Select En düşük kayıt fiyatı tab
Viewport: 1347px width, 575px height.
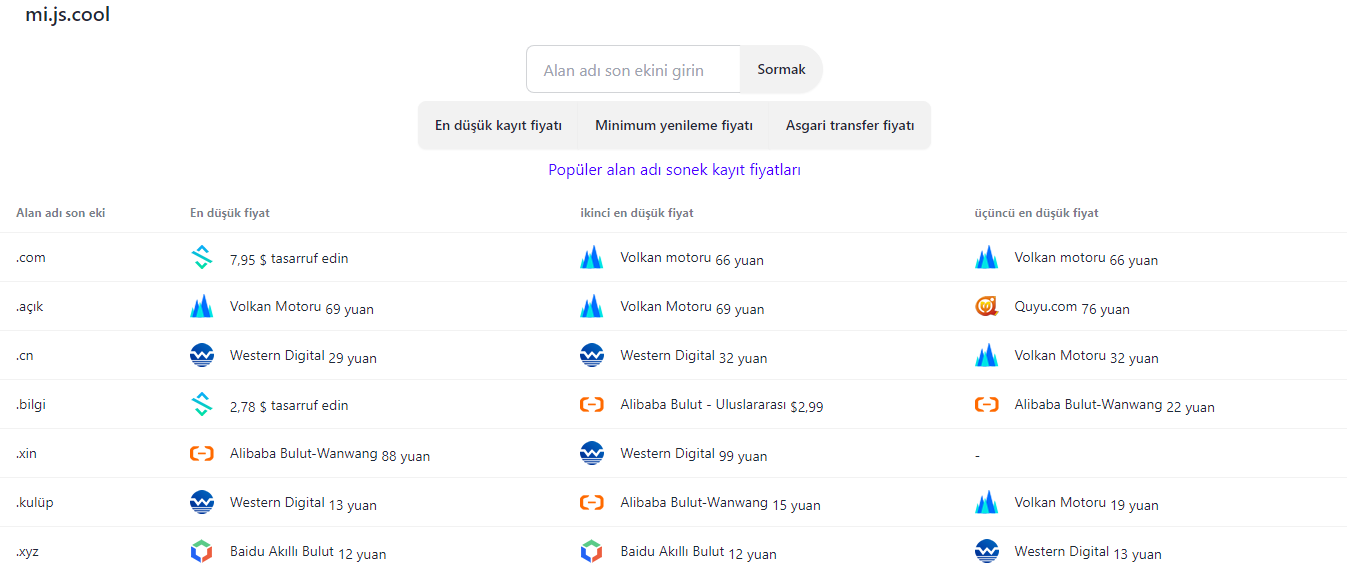point(498,126)
